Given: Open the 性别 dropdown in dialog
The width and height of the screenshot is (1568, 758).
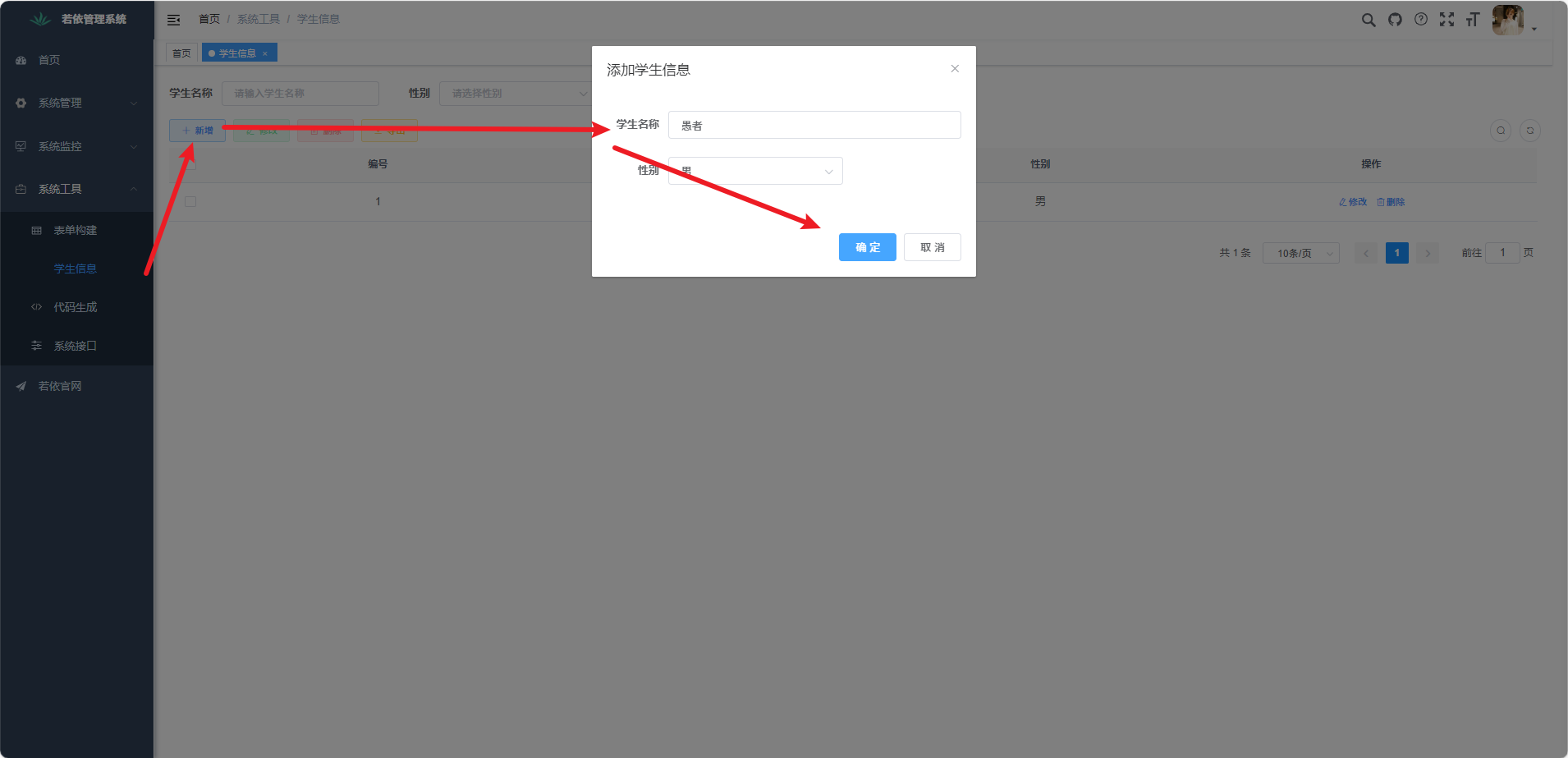Looking at the screenshot, I should (755, 171).
